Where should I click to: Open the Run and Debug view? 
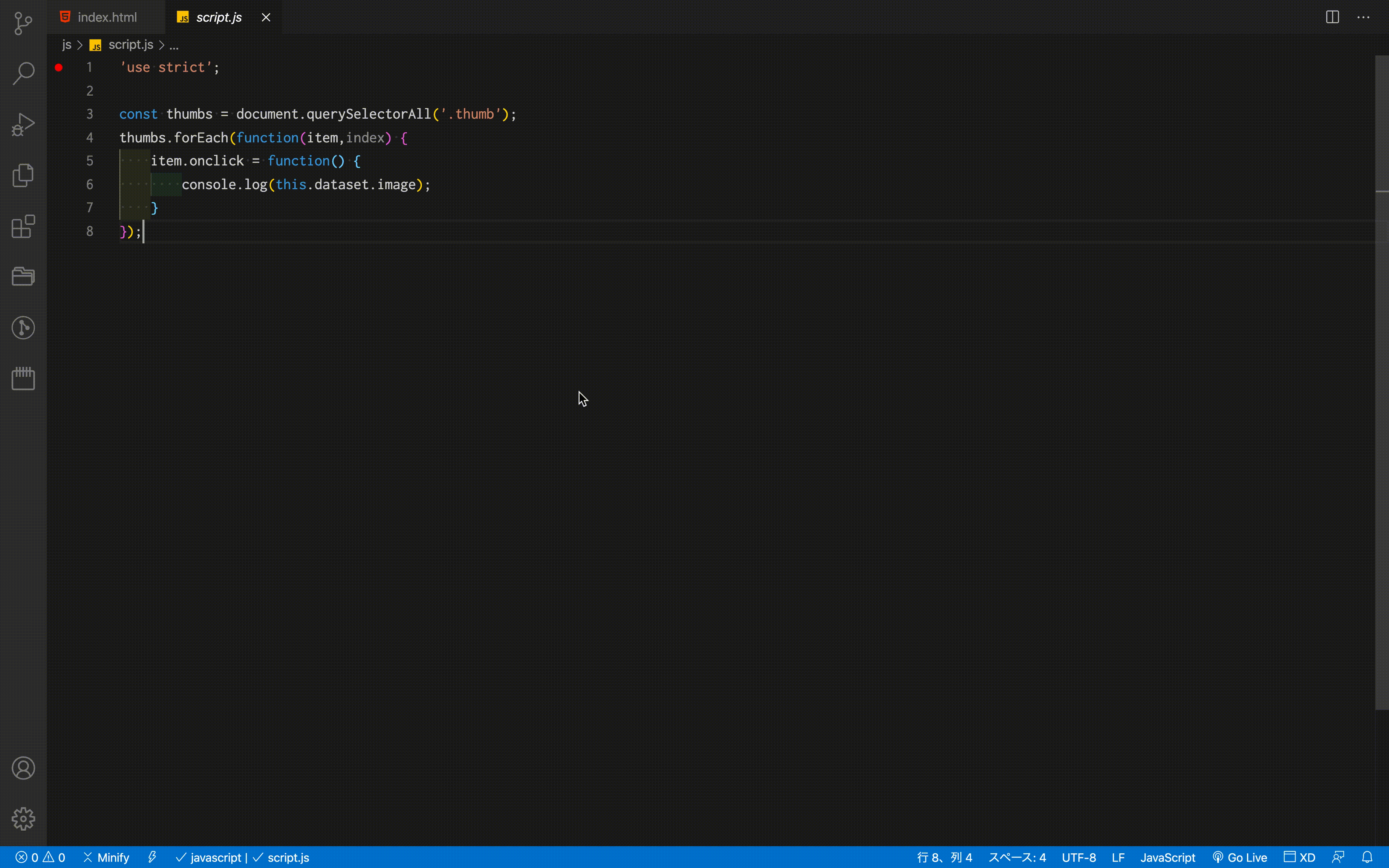point(23,124)
